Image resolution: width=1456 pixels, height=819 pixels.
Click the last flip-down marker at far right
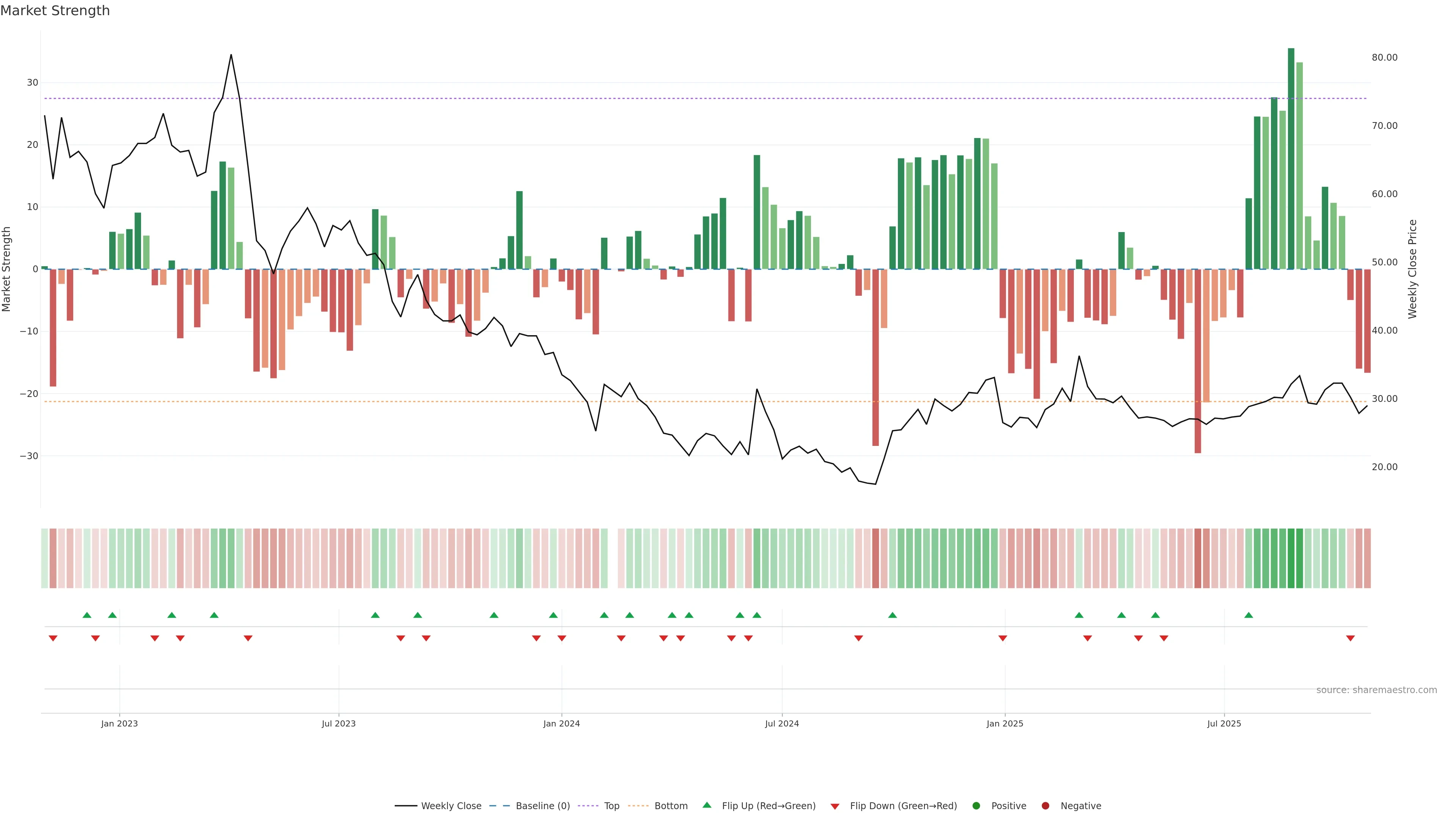tap(1350, 638)
